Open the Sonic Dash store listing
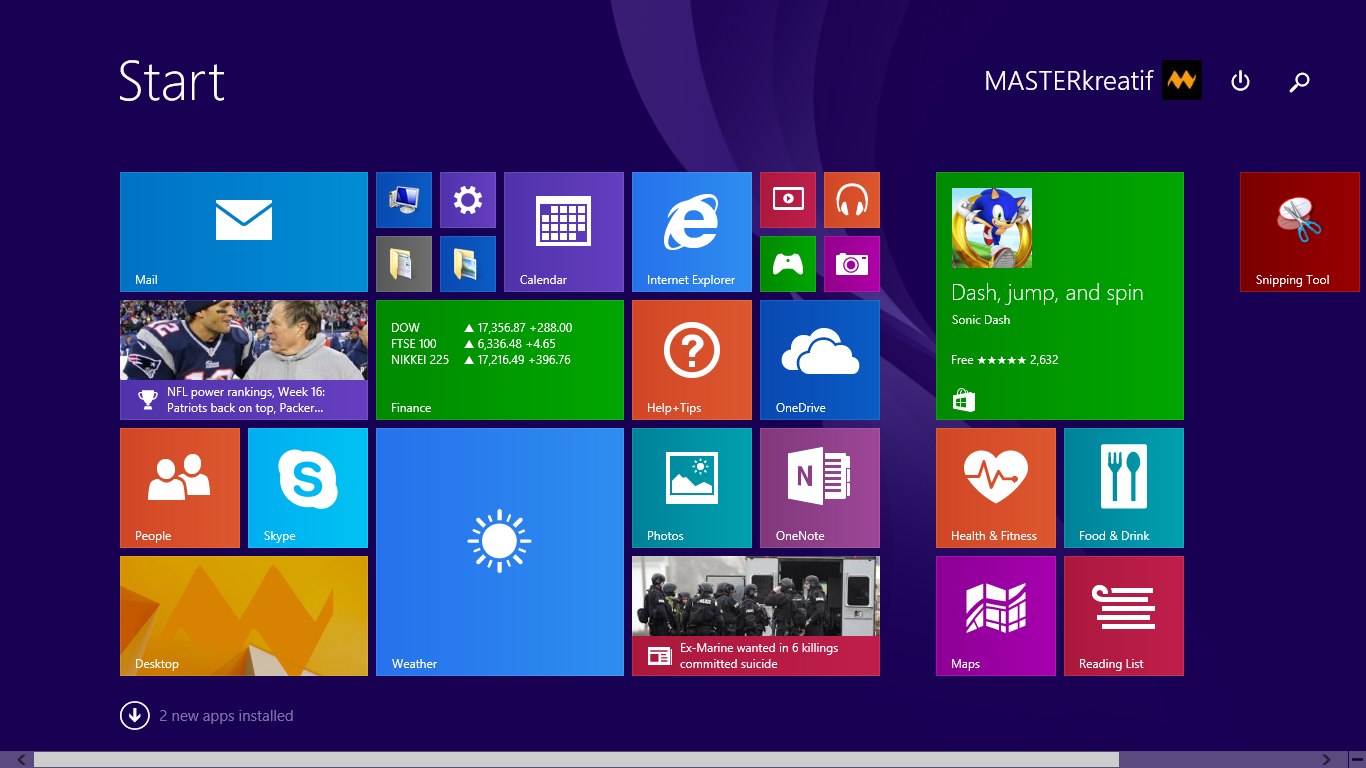Viewport: 1366px width, 768px height. point(1059,296)
